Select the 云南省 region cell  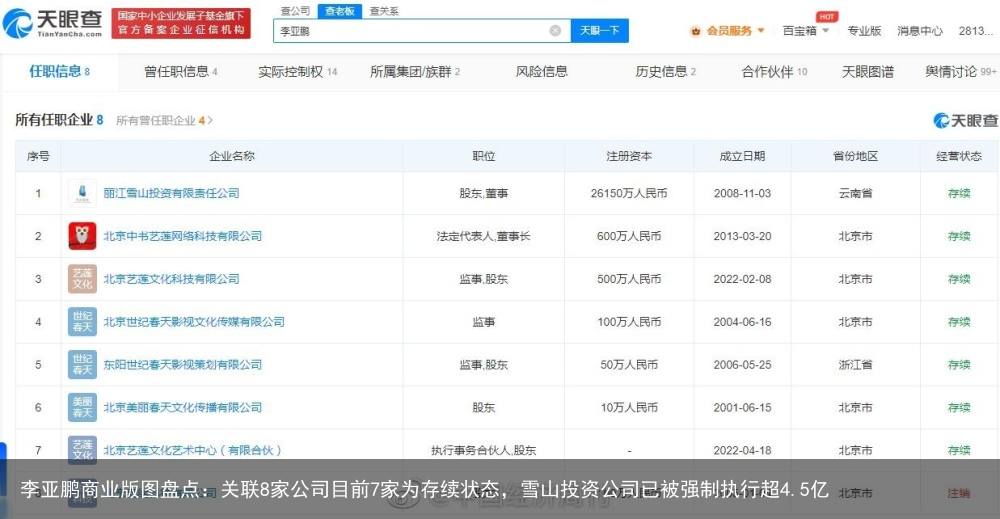[x=855, y=193]
